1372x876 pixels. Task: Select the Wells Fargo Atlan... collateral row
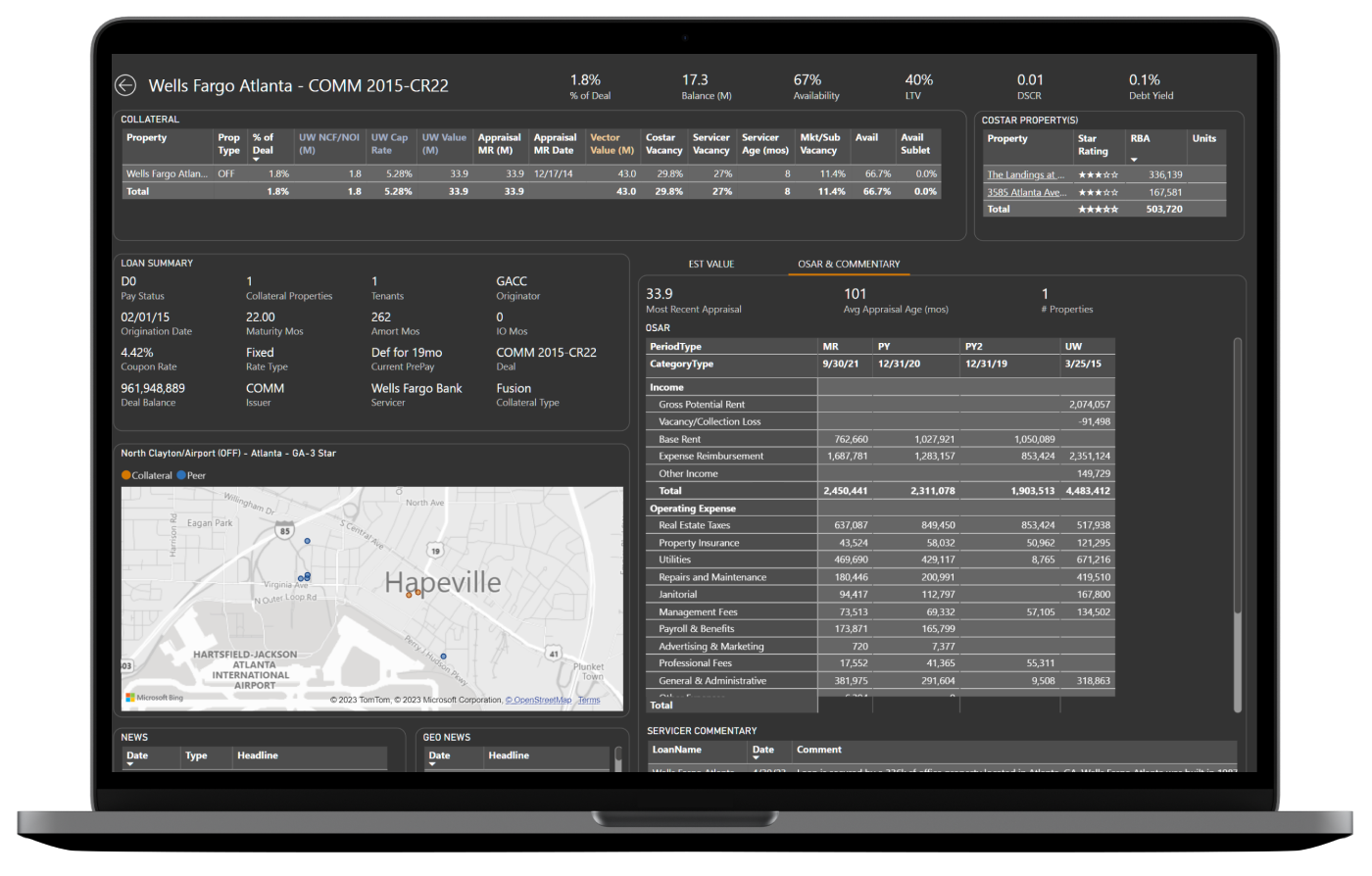pyautogui.click(x=167, y=174)
